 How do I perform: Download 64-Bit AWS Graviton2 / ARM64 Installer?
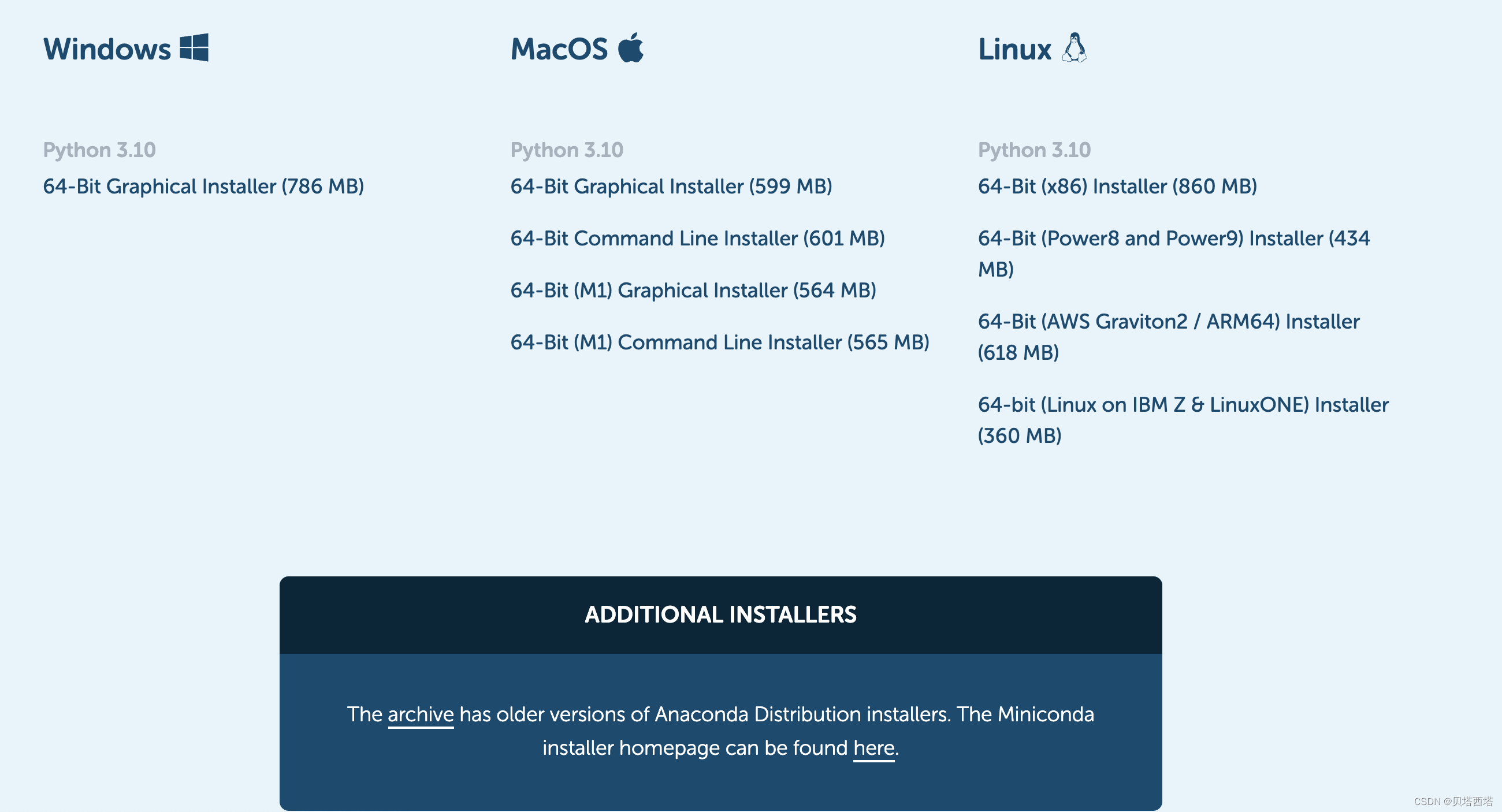(1169, 337)
